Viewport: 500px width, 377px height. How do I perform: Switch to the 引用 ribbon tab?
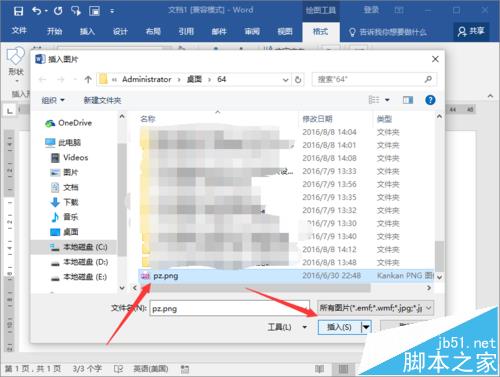pyautogui.click(x=186, y=31)
